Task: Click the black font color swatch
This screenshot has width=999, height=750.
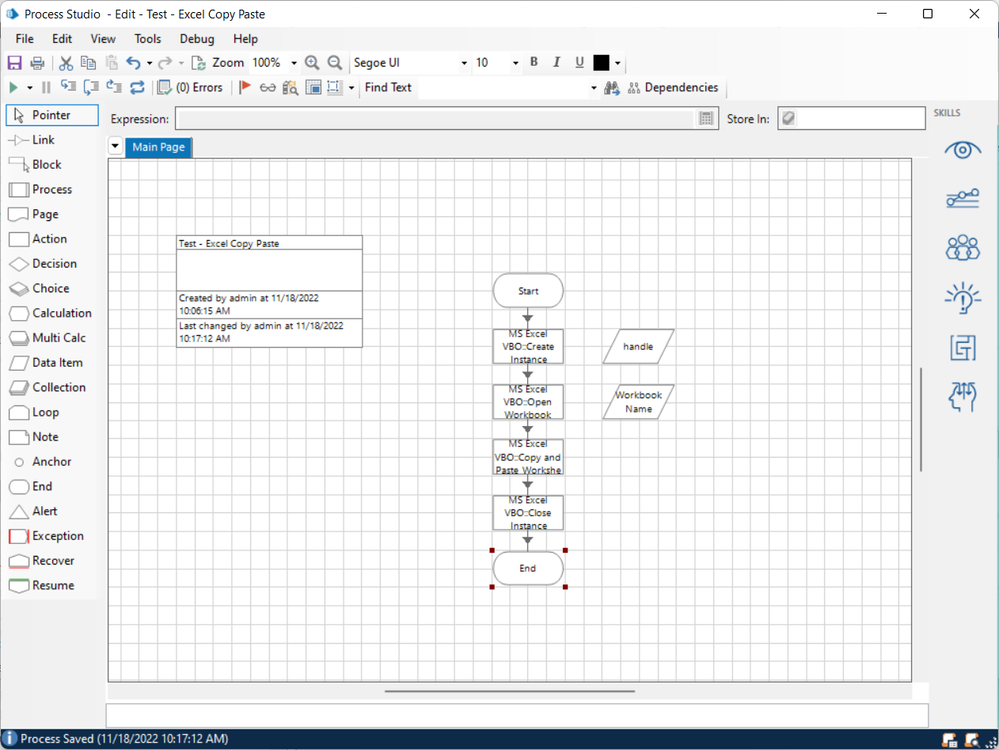Action: click(x=601, y=63)
